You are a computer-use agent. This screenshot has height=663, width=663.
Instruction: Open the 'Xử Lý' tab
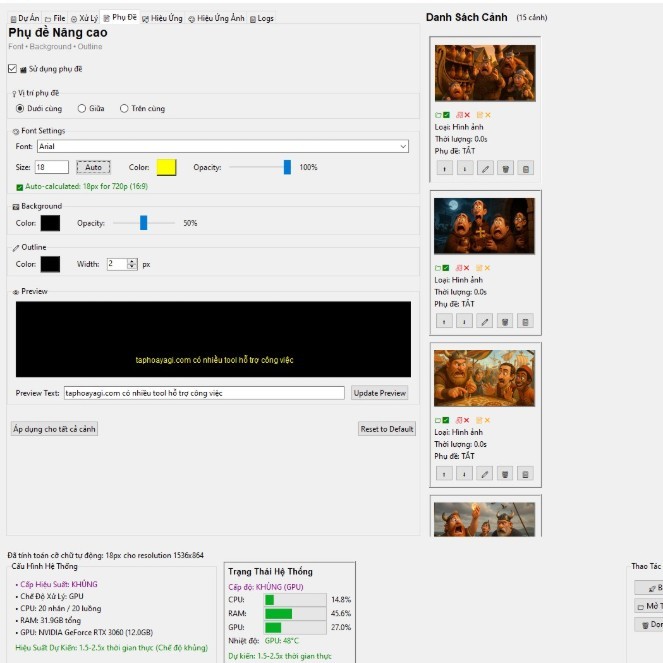tap(84, 18)
